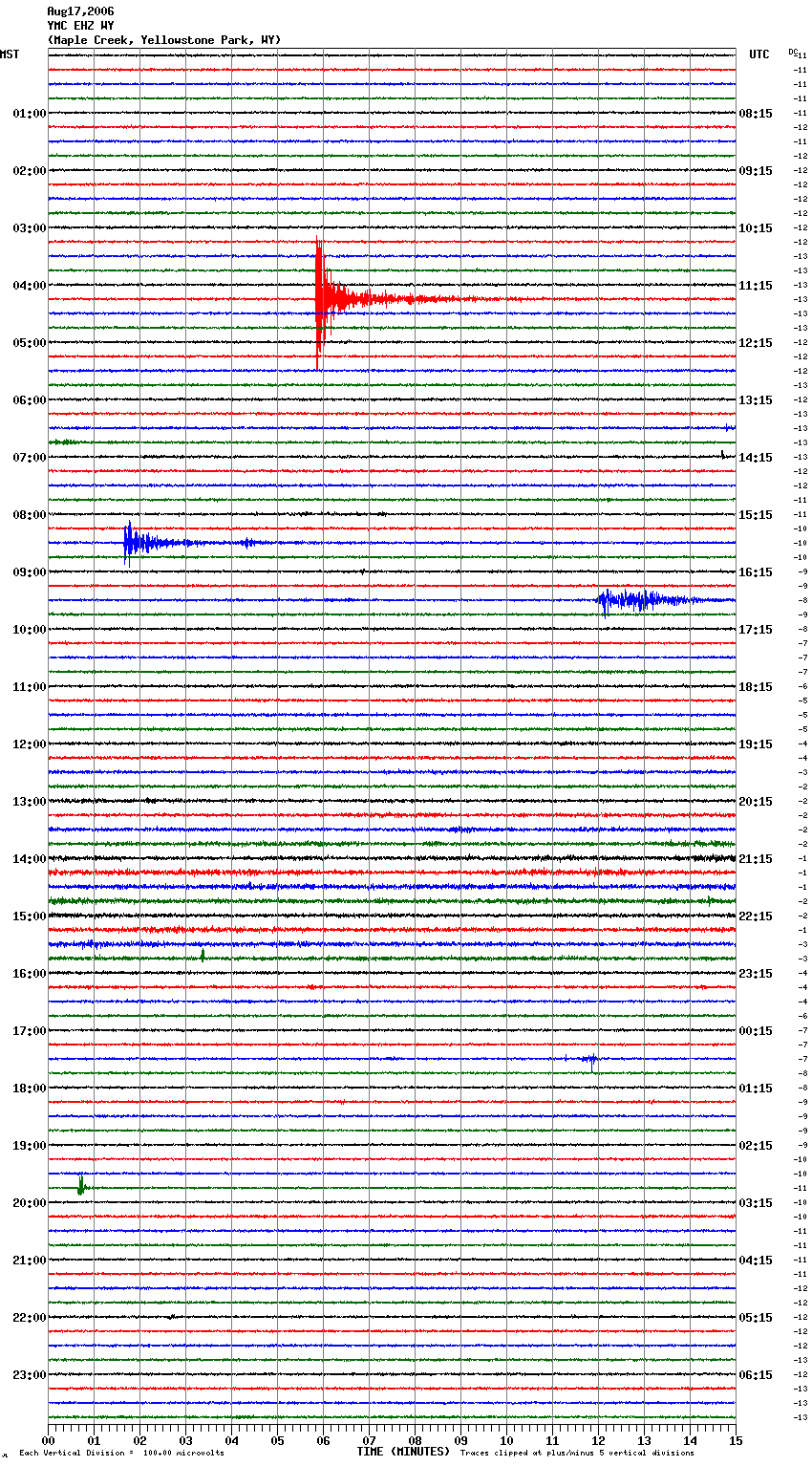The image size is (812, 1466).
Task: Select the 08:00 MST row label
Action: coord(30,515)
